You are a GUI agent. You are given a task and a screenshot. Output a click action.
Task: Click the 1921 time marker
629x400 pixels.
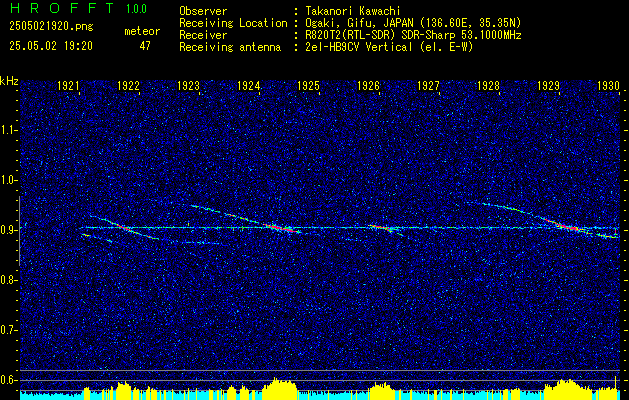point(68,86)
